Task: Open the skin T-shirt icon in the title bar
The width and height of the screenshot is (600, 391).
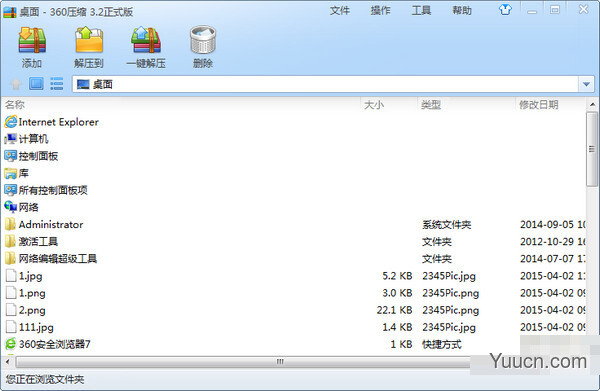Action: pyautogui.click(x=505, y=10)
